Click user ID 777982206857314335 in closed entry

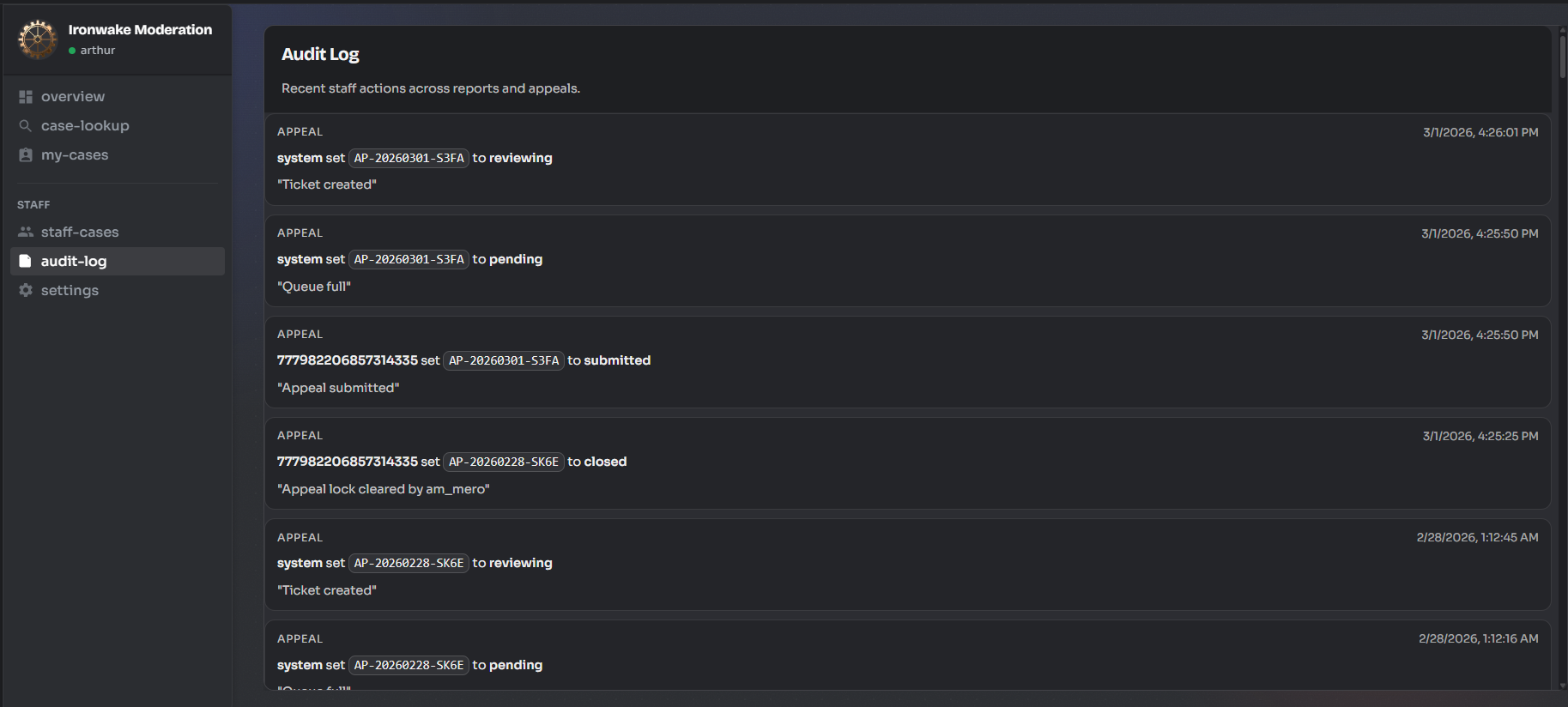pyautogui.click(x=347, y=462)
